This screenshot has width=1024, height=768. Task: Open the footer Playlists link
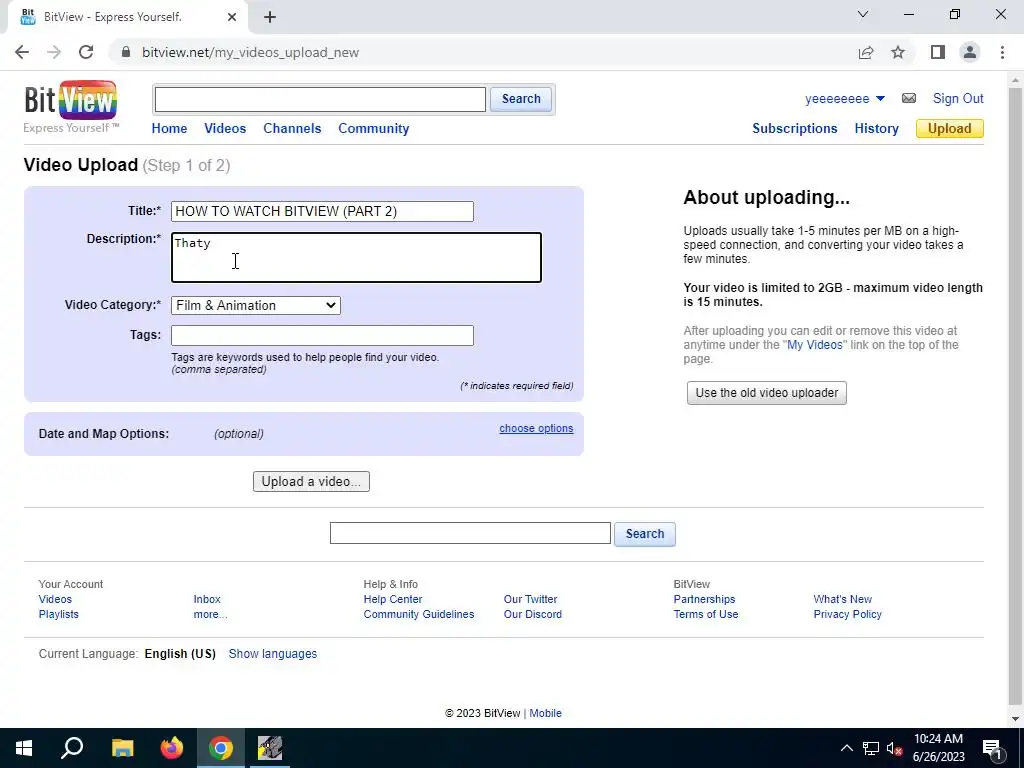click(x=58, y=615)
